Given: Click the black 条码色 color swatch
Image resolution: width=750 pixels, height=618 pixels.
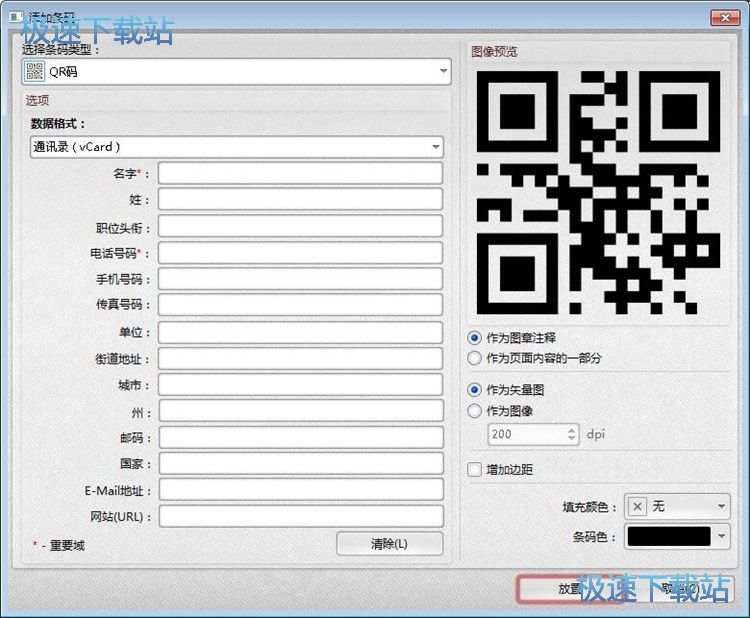Looking at the screenshot, I should coord(669,537).
